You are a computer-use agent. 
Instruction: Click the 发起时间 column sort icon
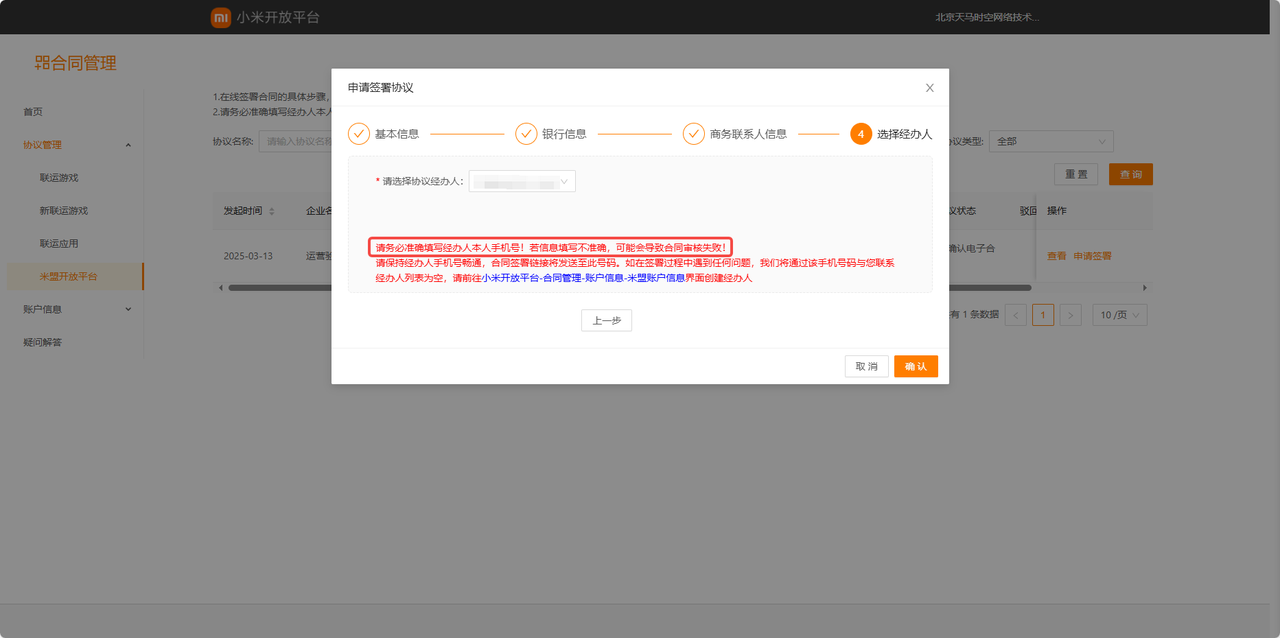(x=272, y=211)
